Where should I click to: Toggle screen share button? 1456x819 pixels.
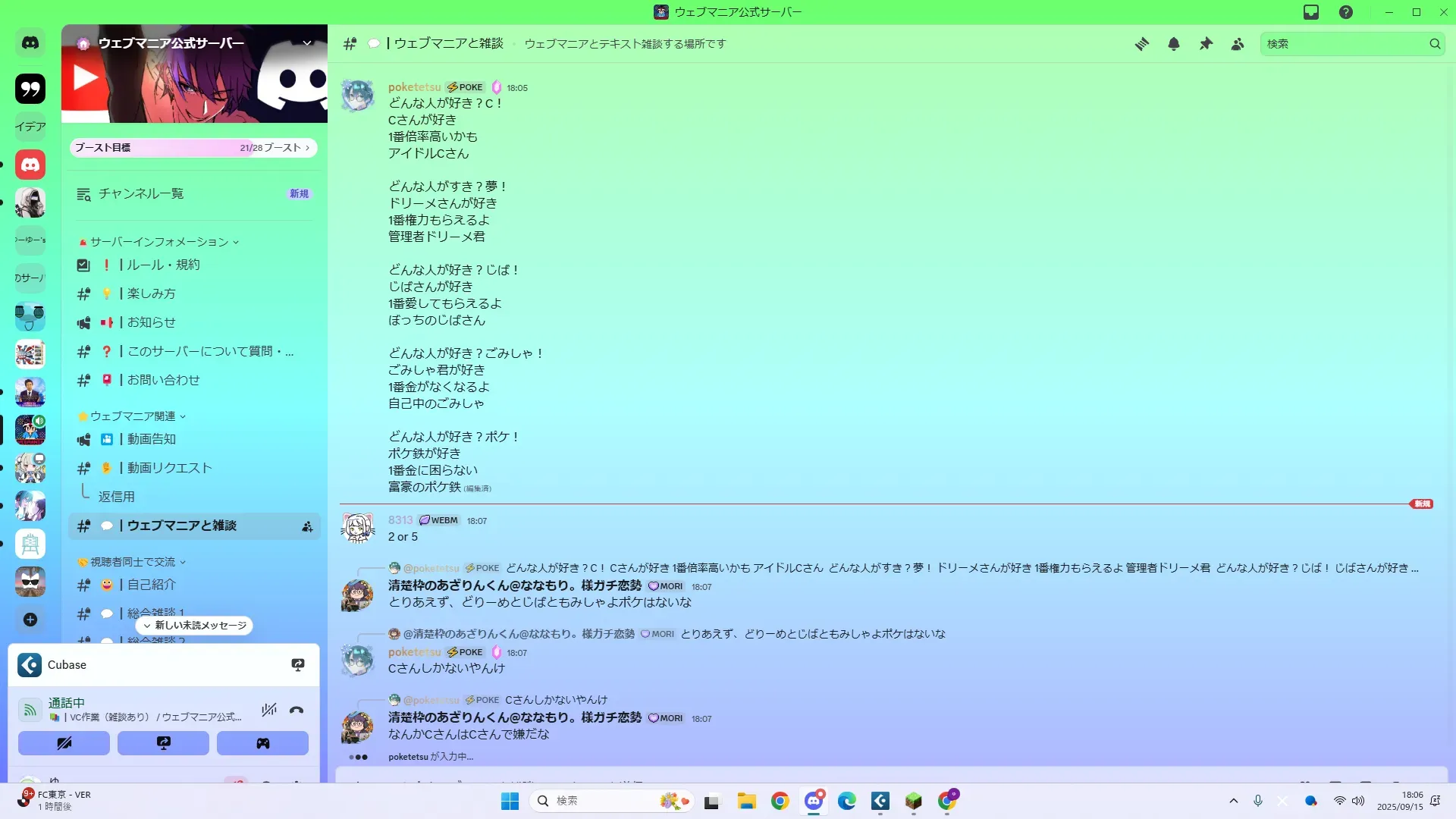tap(163, 743)
